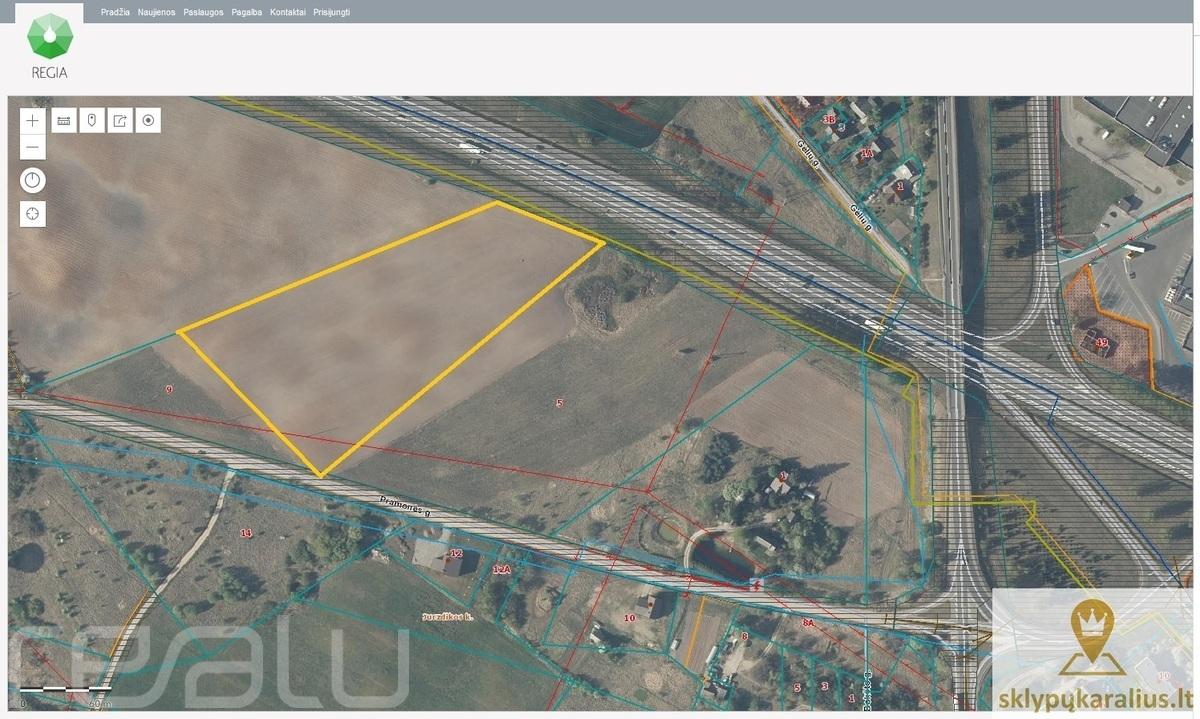
Task: Click house number 12 label
Action: (456, 553)
